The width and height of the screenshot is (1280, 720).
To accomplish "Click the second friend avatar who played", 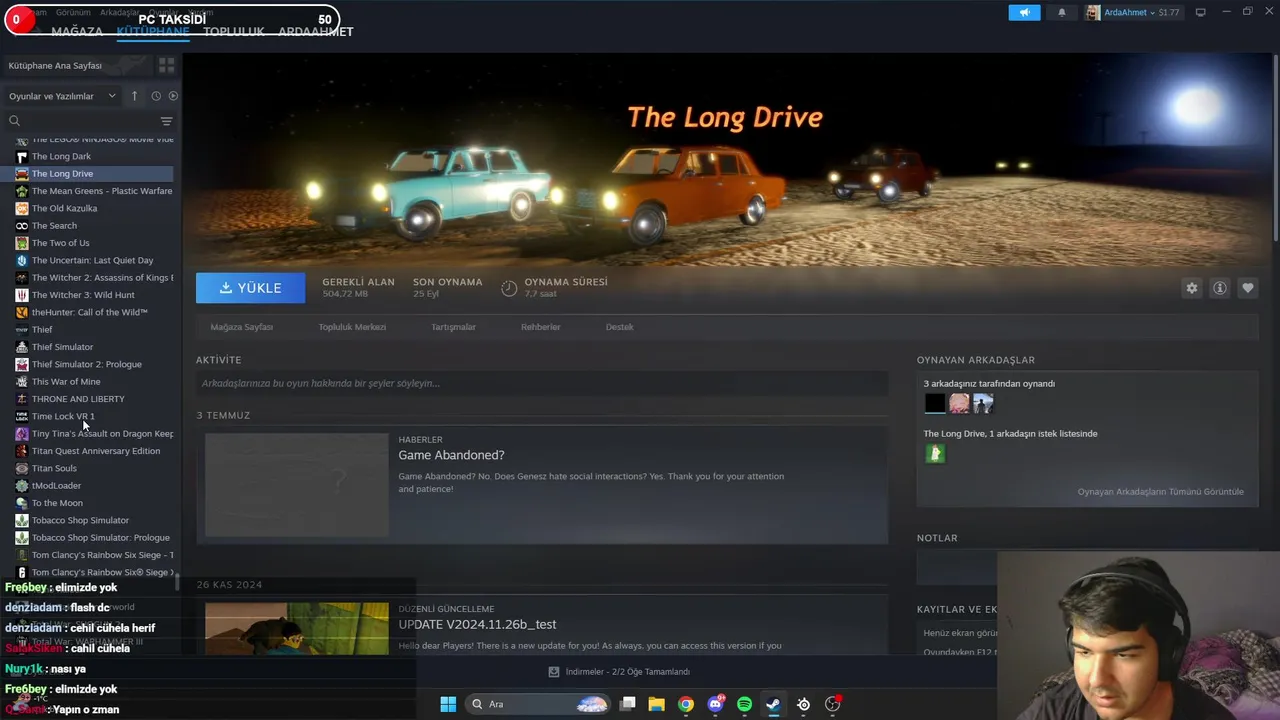I will [959, 403].
